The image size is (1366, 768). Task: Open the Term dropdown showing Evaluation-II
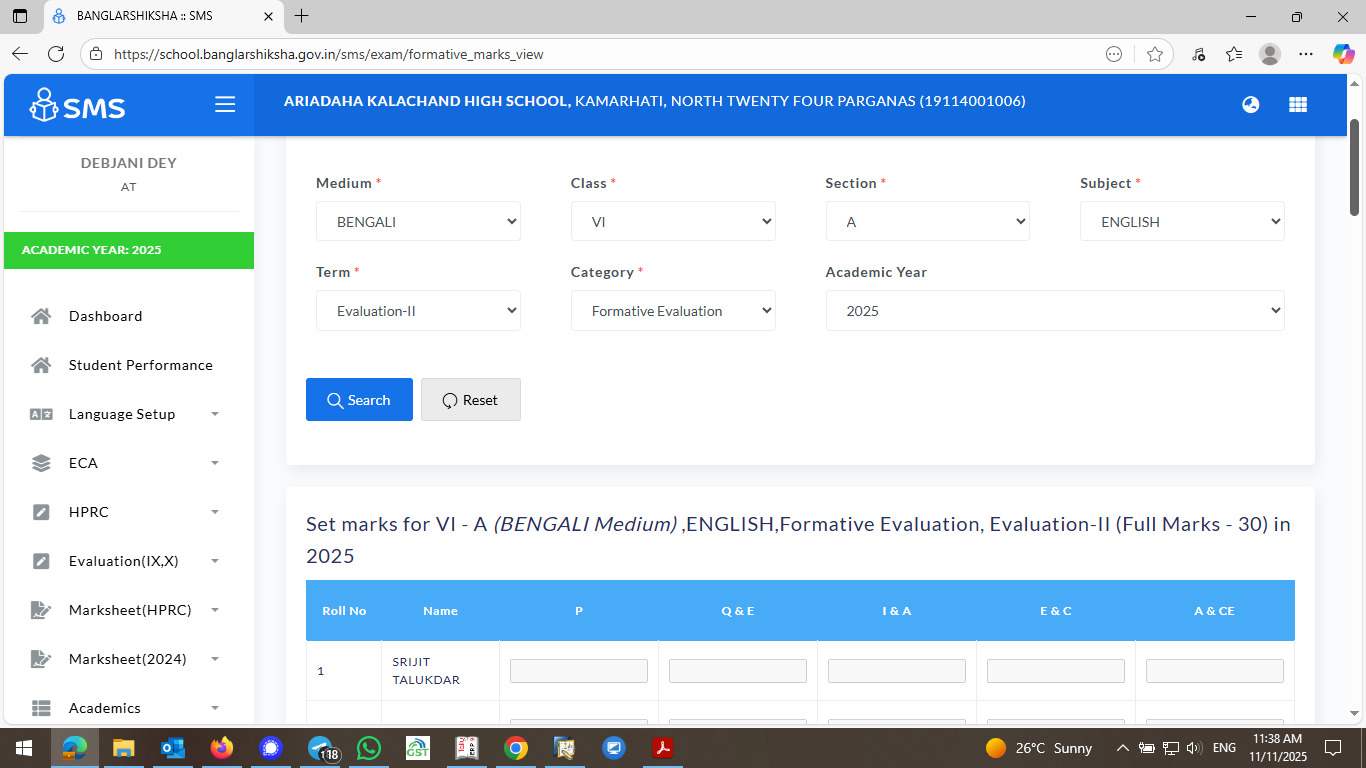(418, 311)
